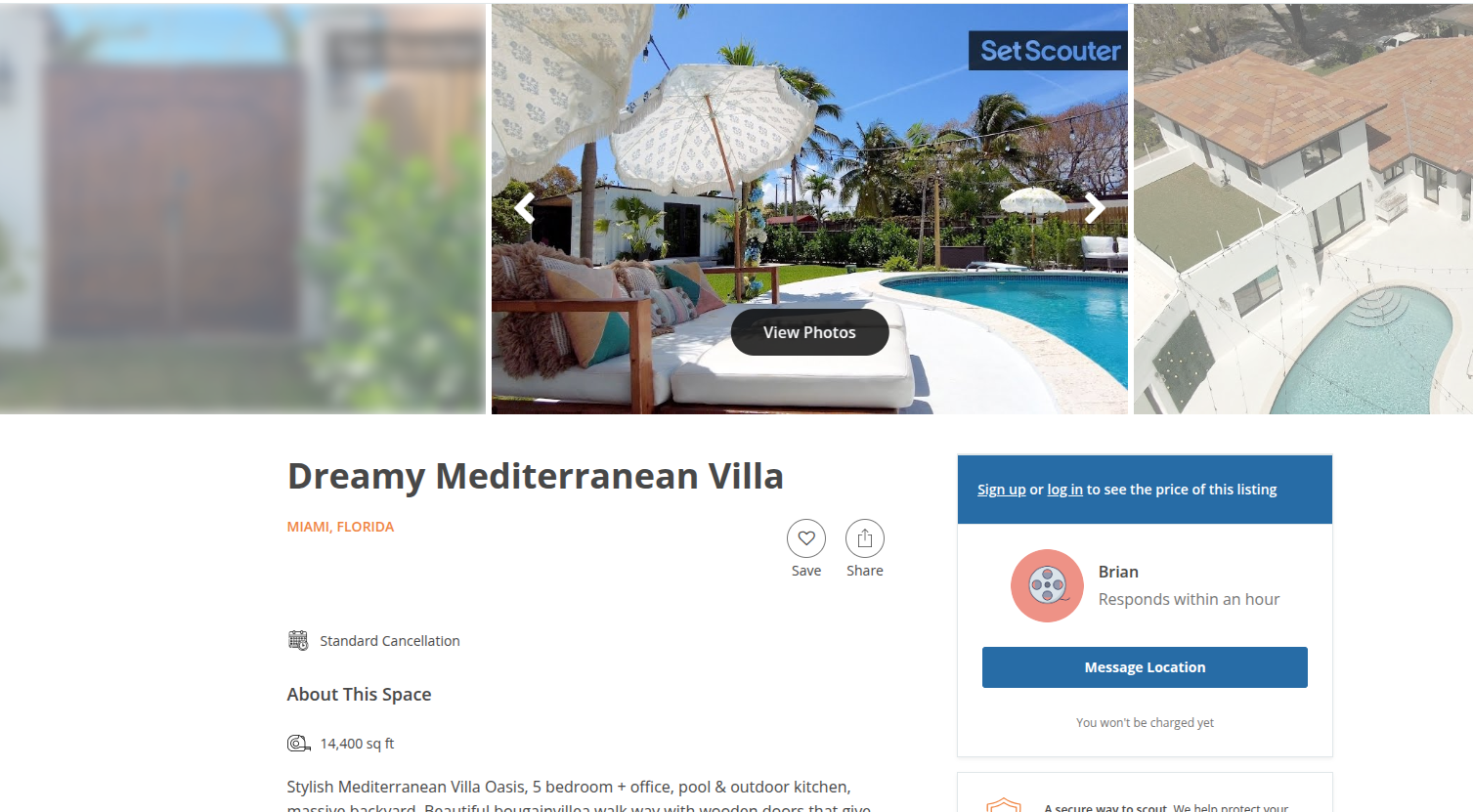Go to previous photo with left arrow
This screenshot has height=812, width=1473.
tap(525, 208)
